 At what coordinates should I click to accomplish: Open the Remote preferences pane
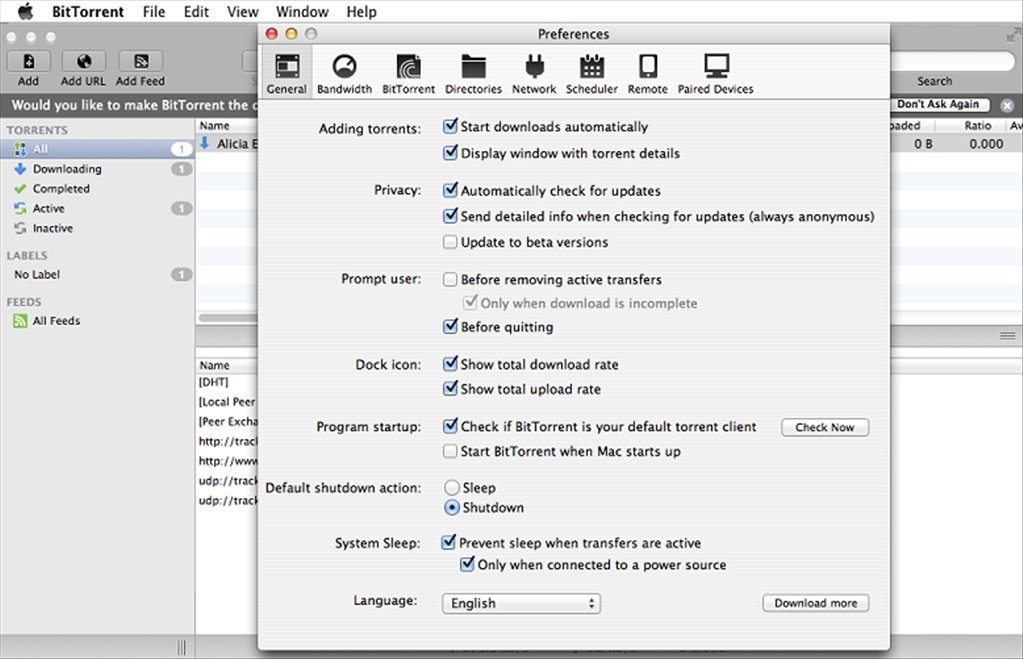pyautogui.click(x=648, y=74)
